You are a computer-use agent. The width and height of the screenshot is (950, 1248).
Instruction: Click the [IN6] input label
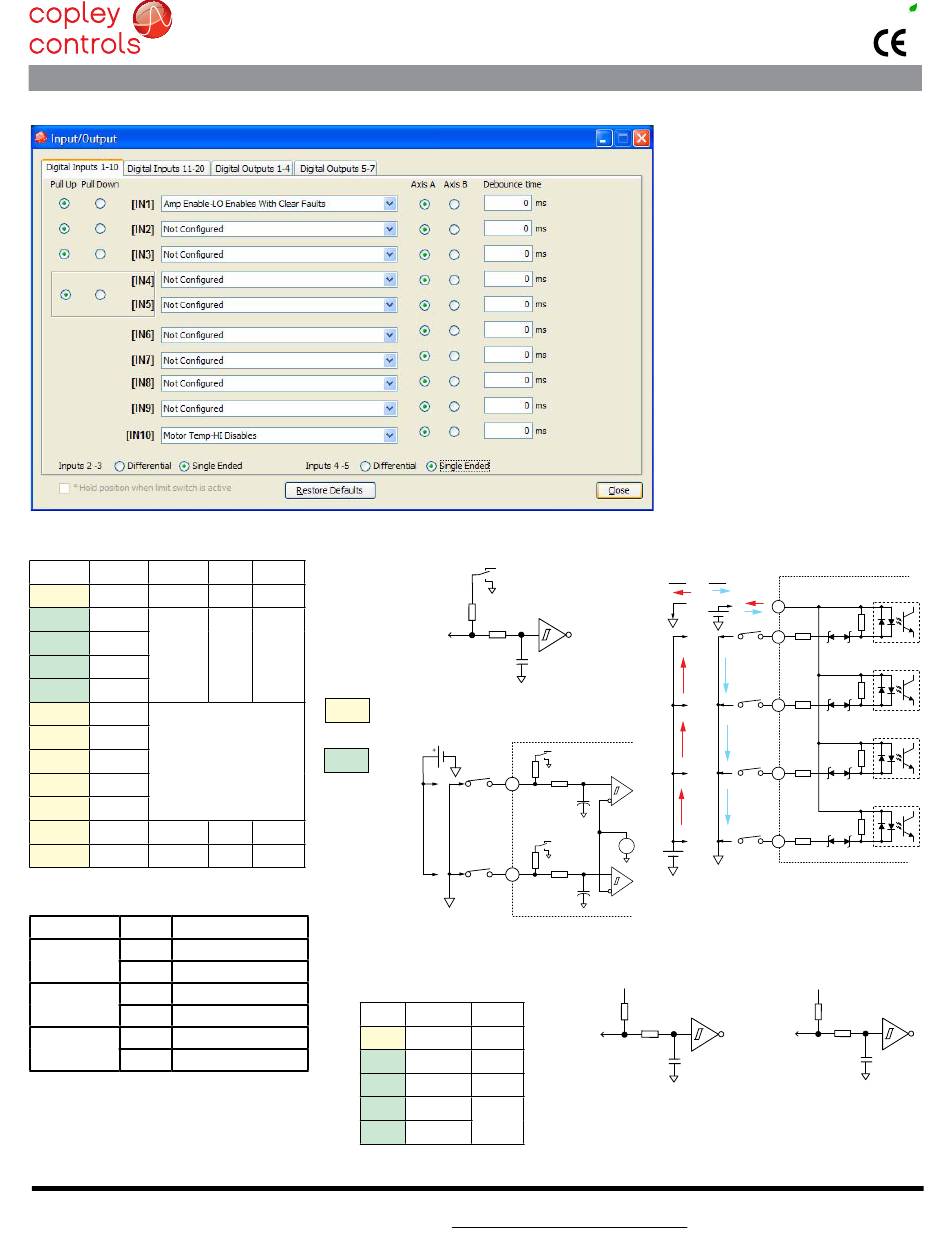point(143,335)
